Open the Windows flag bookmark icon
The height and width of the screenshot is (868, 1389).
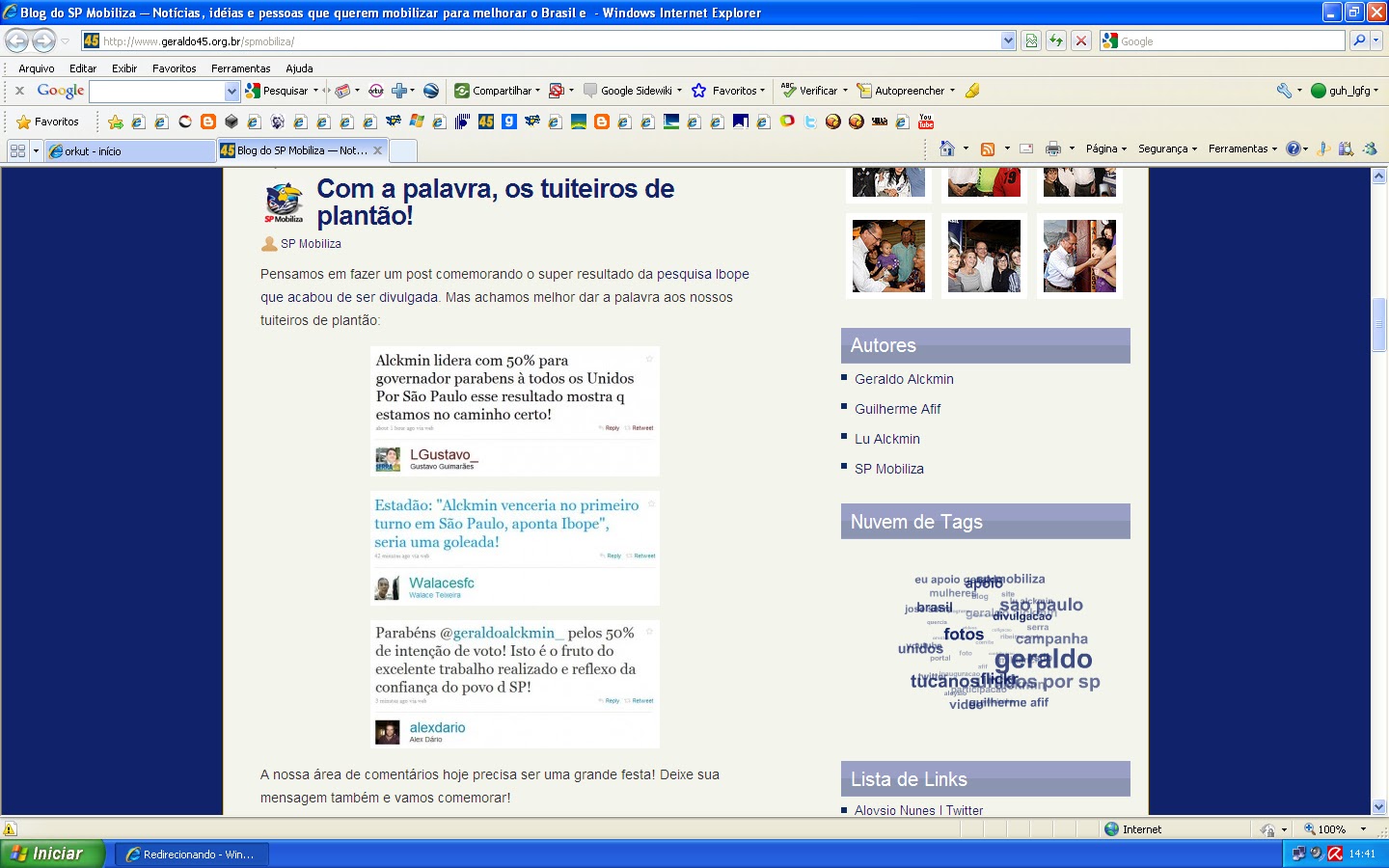pyautogui.click(x=417, y=122)
